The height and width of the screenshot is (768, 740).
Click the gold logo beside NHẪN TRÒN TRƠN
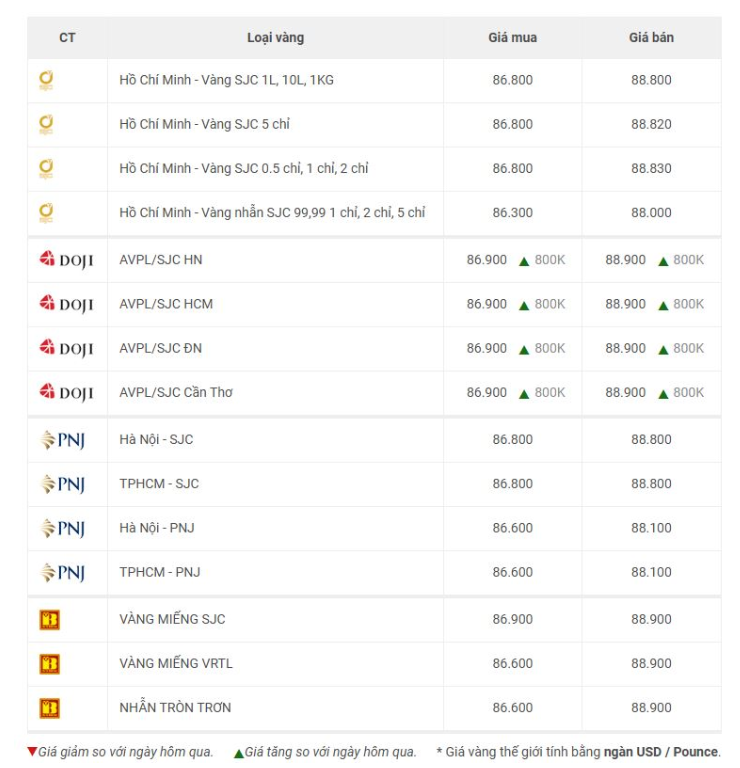click(49, 708)
